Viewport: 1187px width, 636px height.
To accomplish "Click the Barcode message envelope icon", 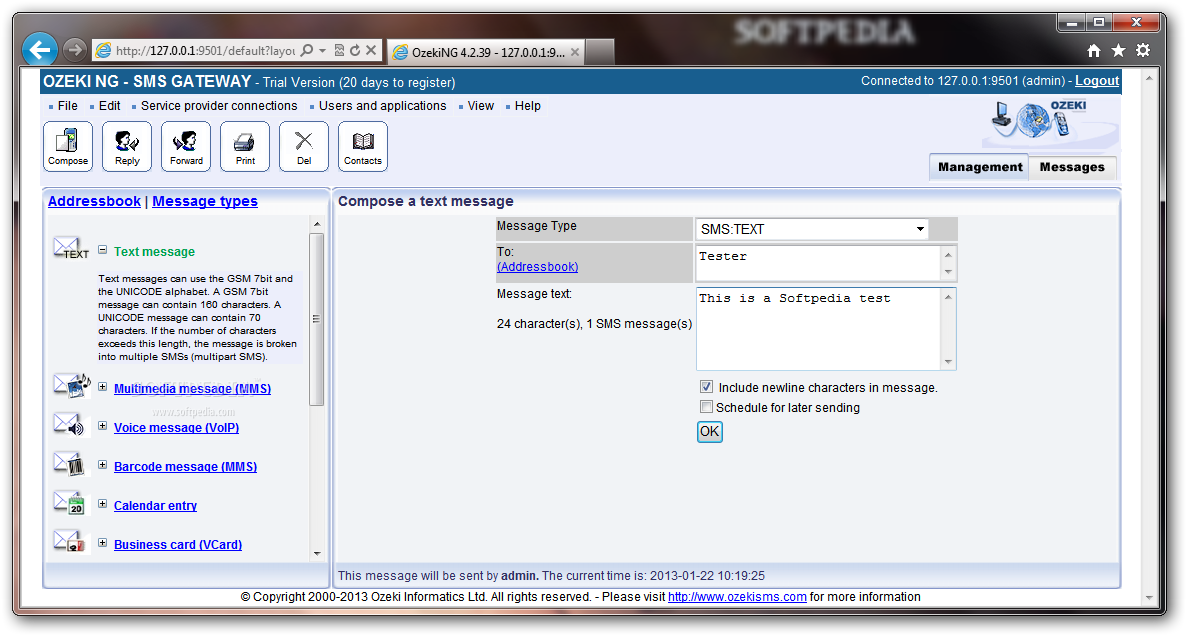I will tap(69, 463).
